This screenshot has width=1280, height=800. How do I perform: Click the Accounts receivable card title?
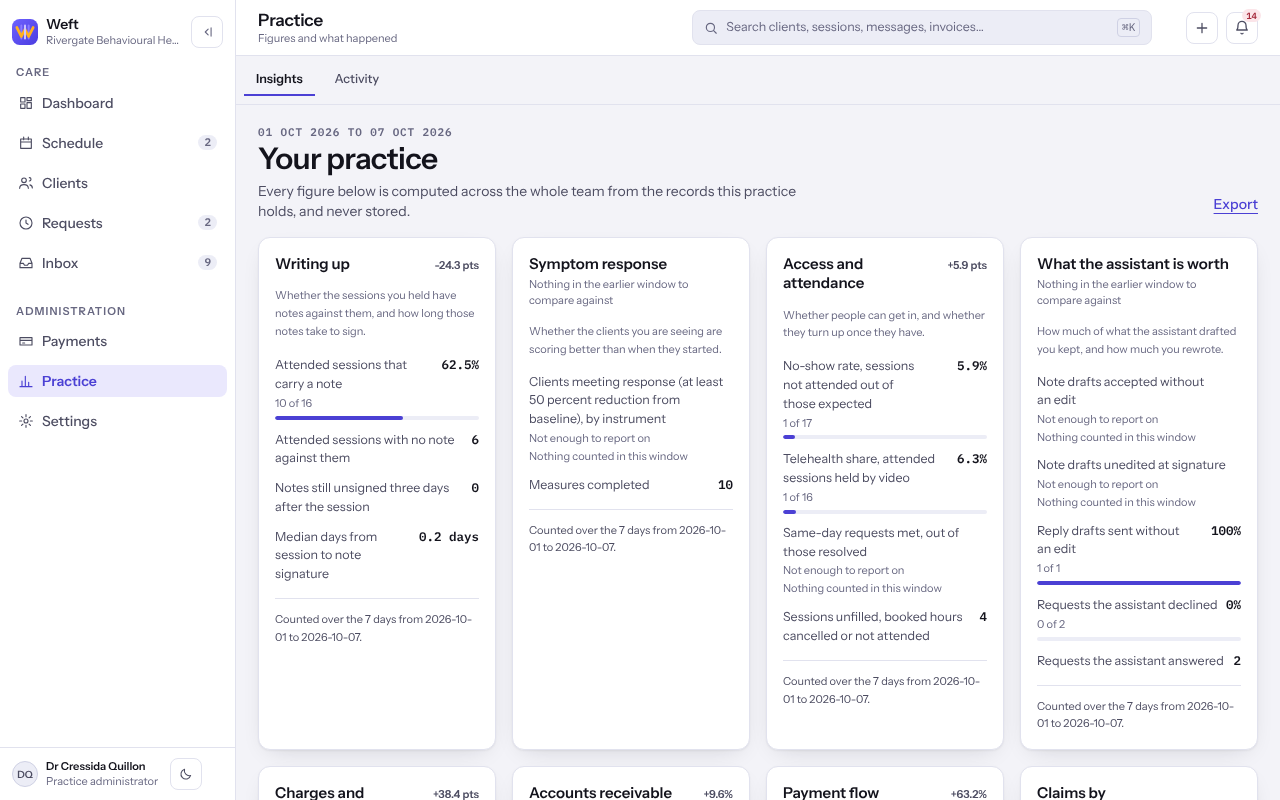tap(600, 792)
